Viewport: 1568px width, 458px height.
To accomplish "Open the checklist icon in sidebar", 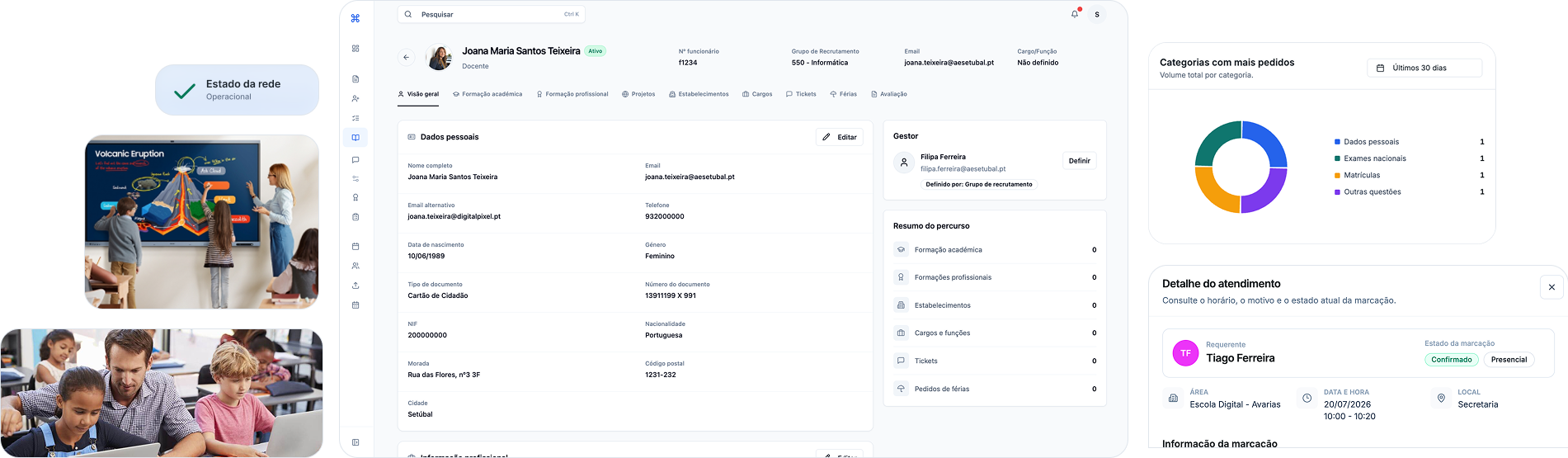I will pos(356,118).
